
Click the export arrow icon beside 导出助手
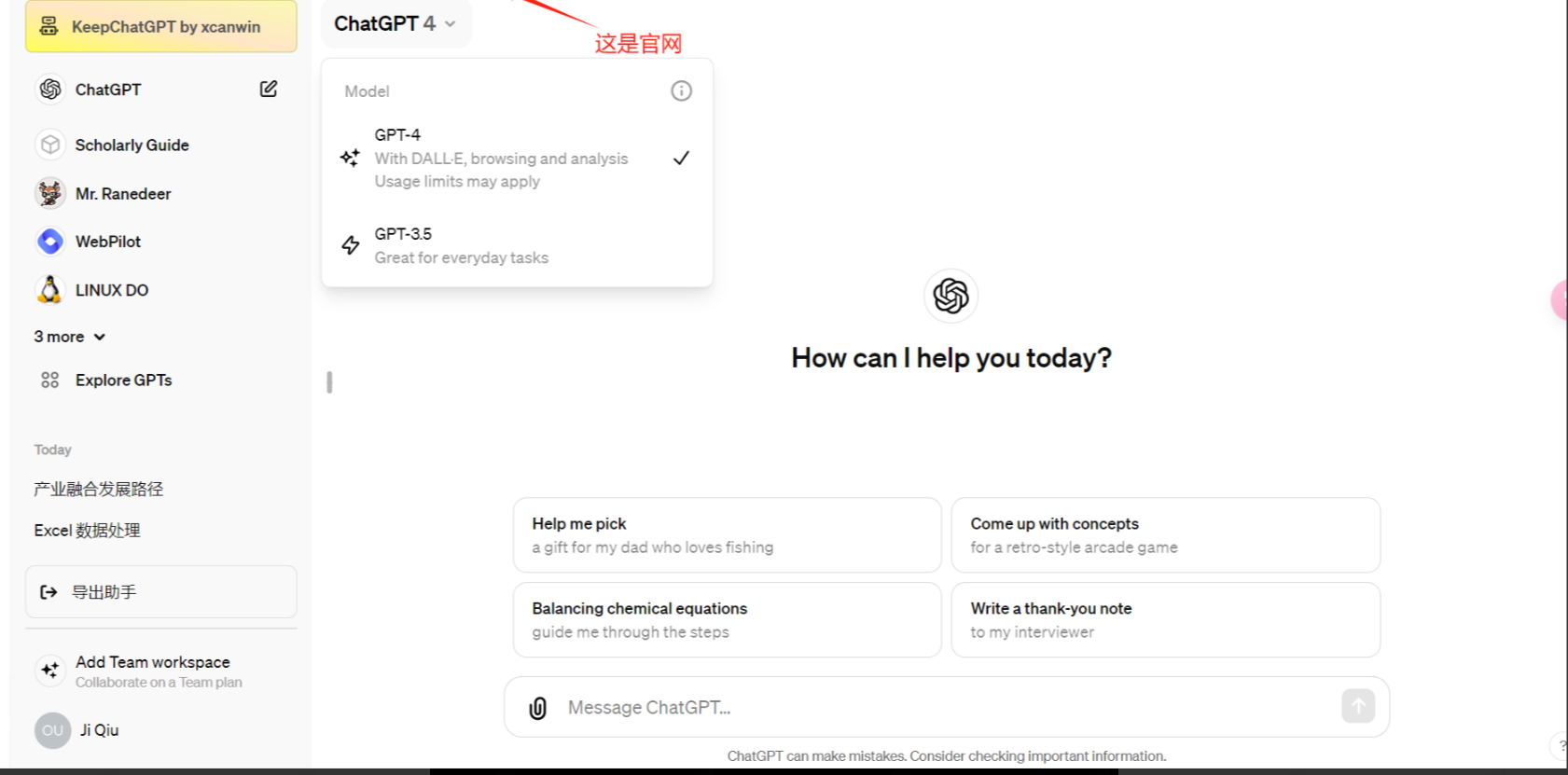pos(49,592)
